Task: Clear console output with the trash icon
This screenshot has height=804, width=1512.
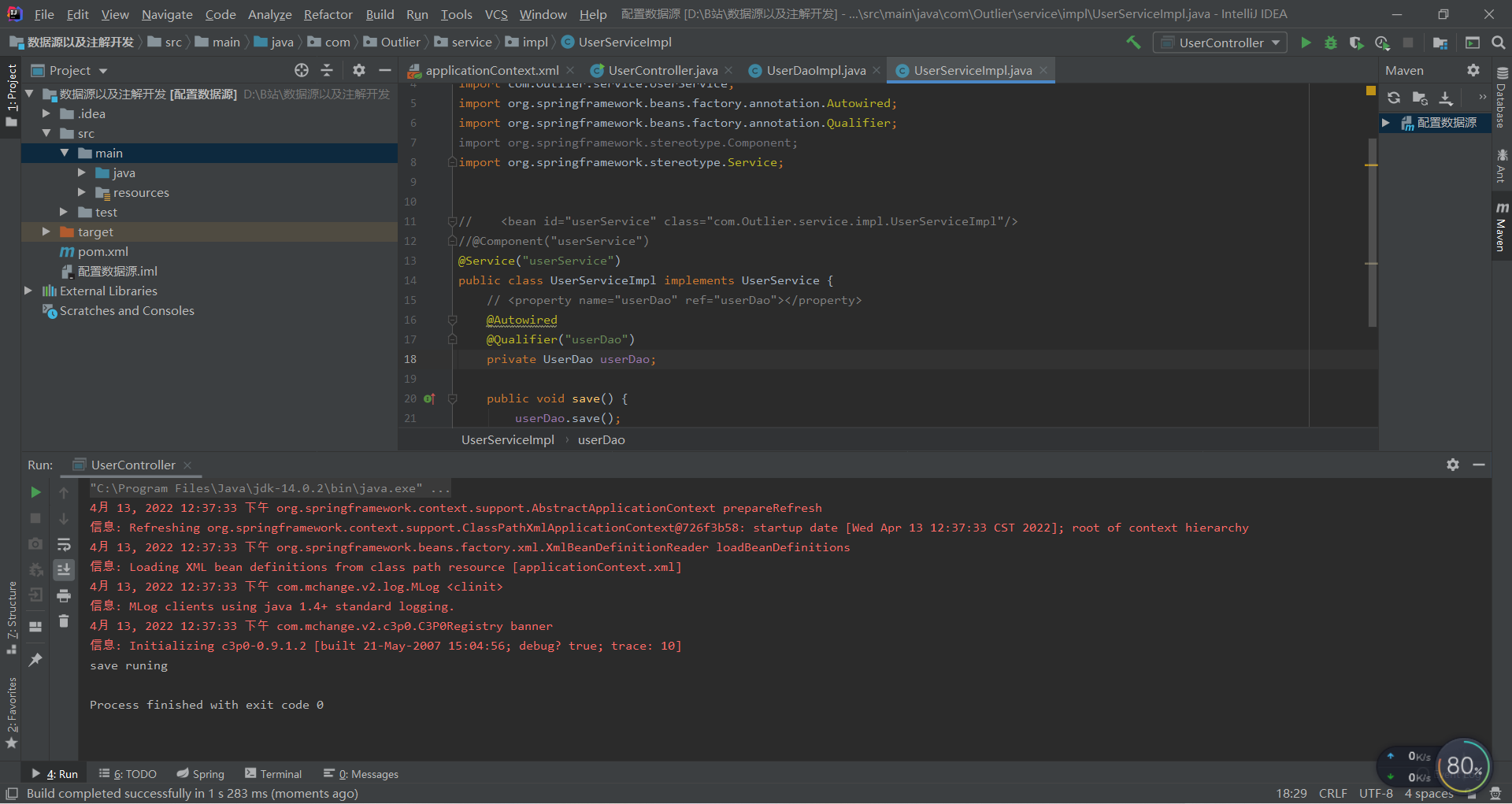Action: click(x=64, y=621)
